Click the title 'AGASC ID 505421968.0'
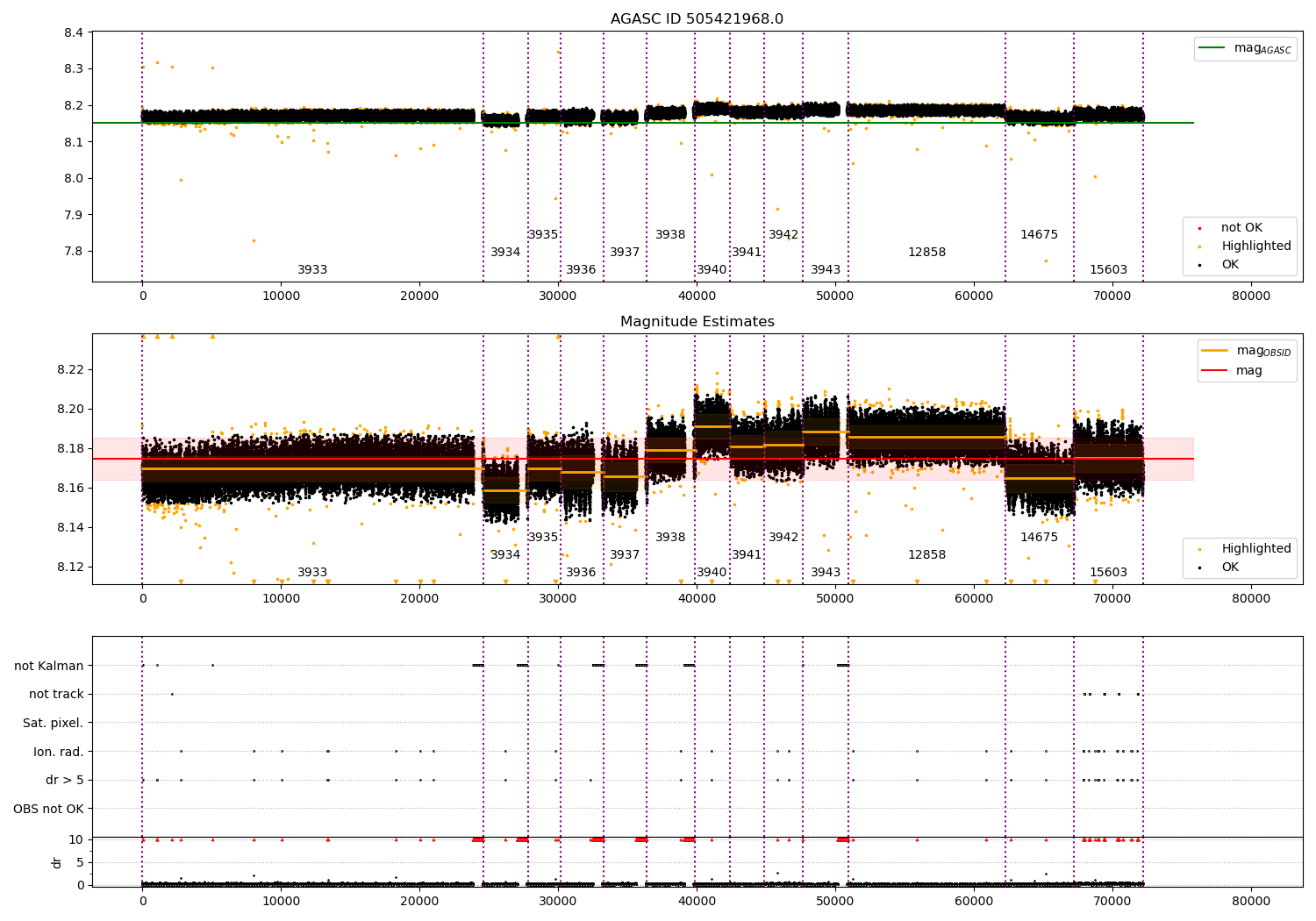The height and width of the screenshot is (921, 1316). tap(697, 19)
